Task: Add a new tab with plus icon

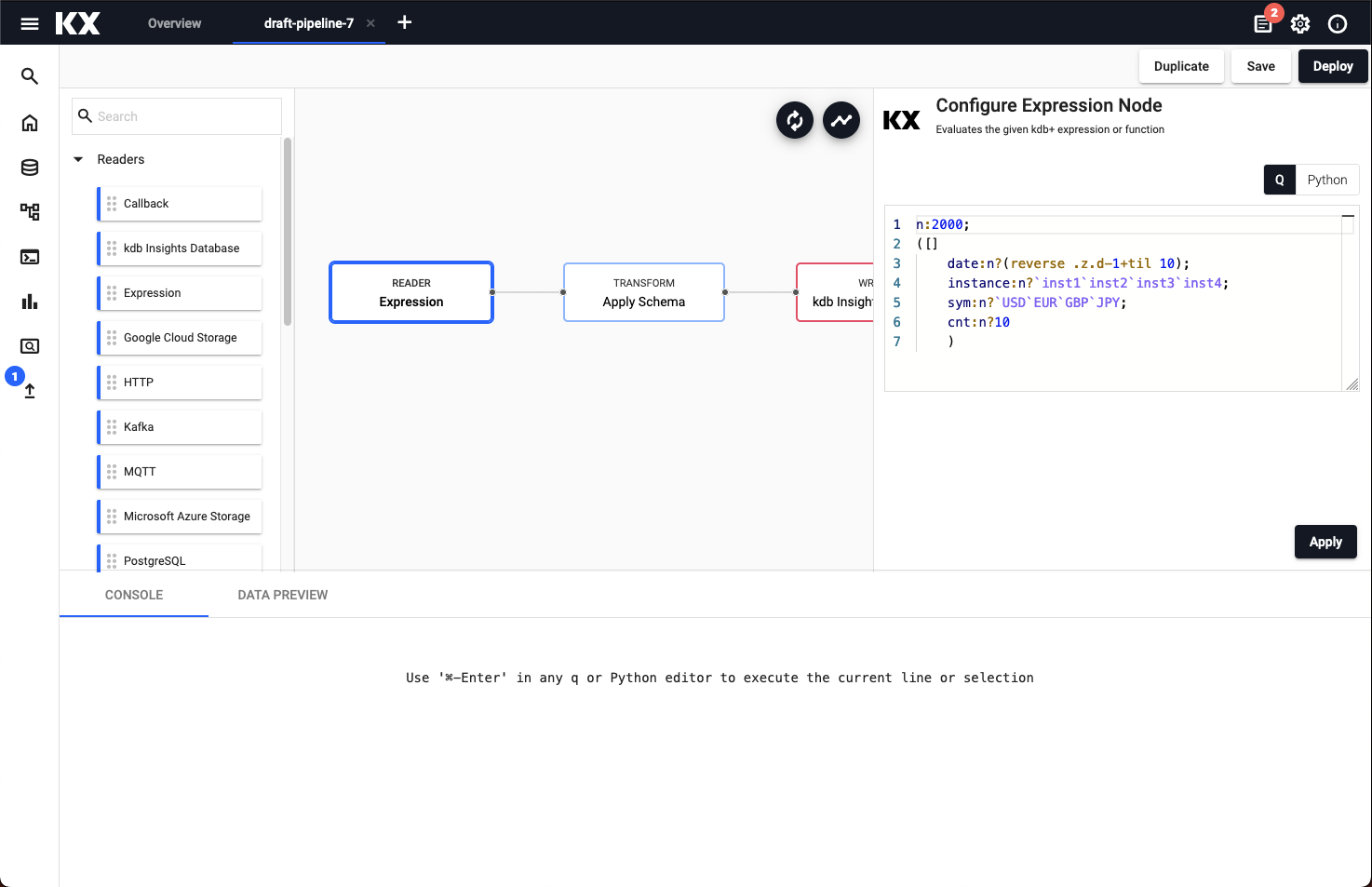Action: pyautogui.click(x=405, y=22)
